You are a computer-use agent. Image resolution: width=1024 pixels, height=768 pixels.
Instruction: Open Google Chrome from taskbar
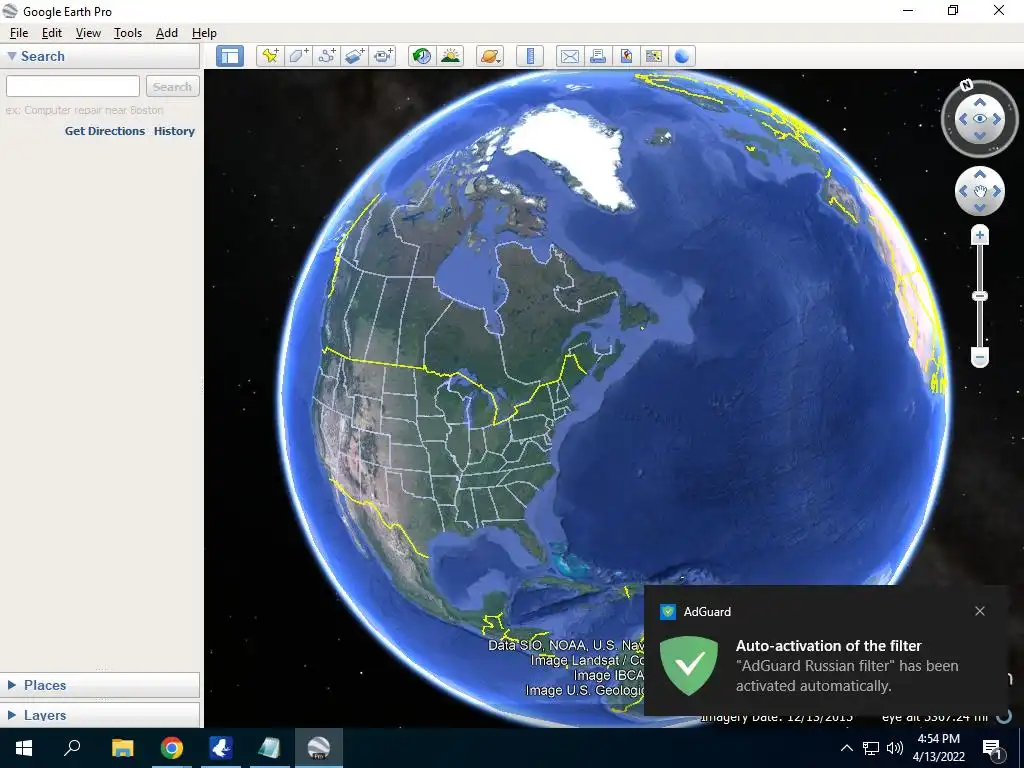click(x=172, y=748)
